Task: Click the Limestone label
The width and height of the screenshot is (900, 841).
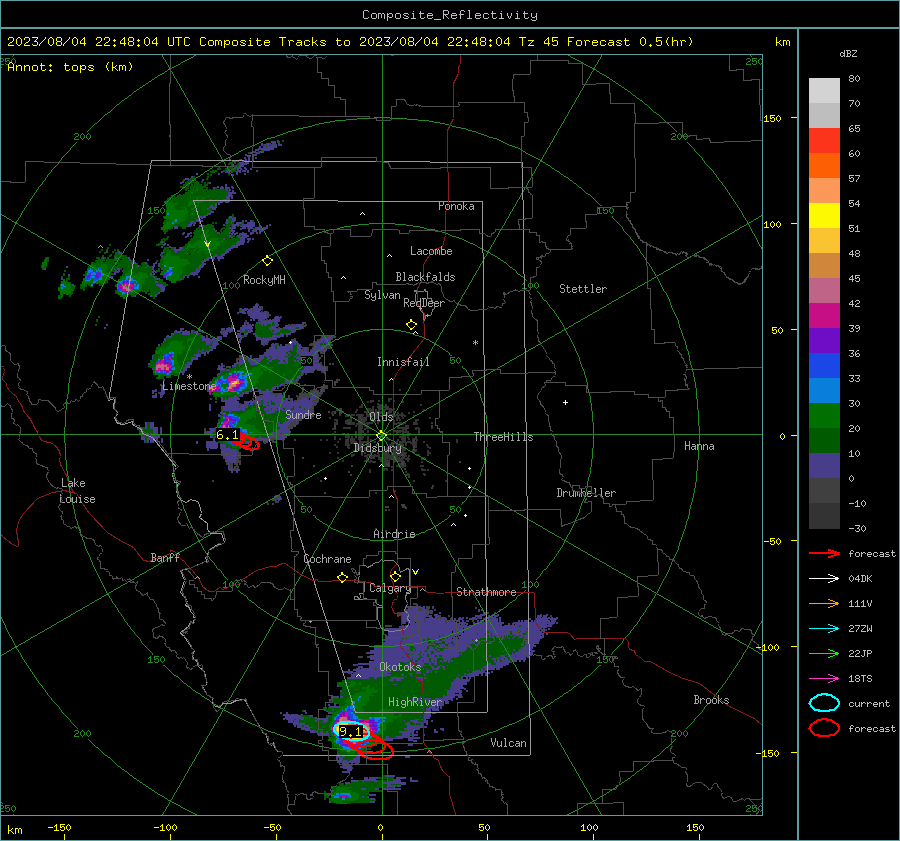Action: pyautogui.click(x=189, y=386)
